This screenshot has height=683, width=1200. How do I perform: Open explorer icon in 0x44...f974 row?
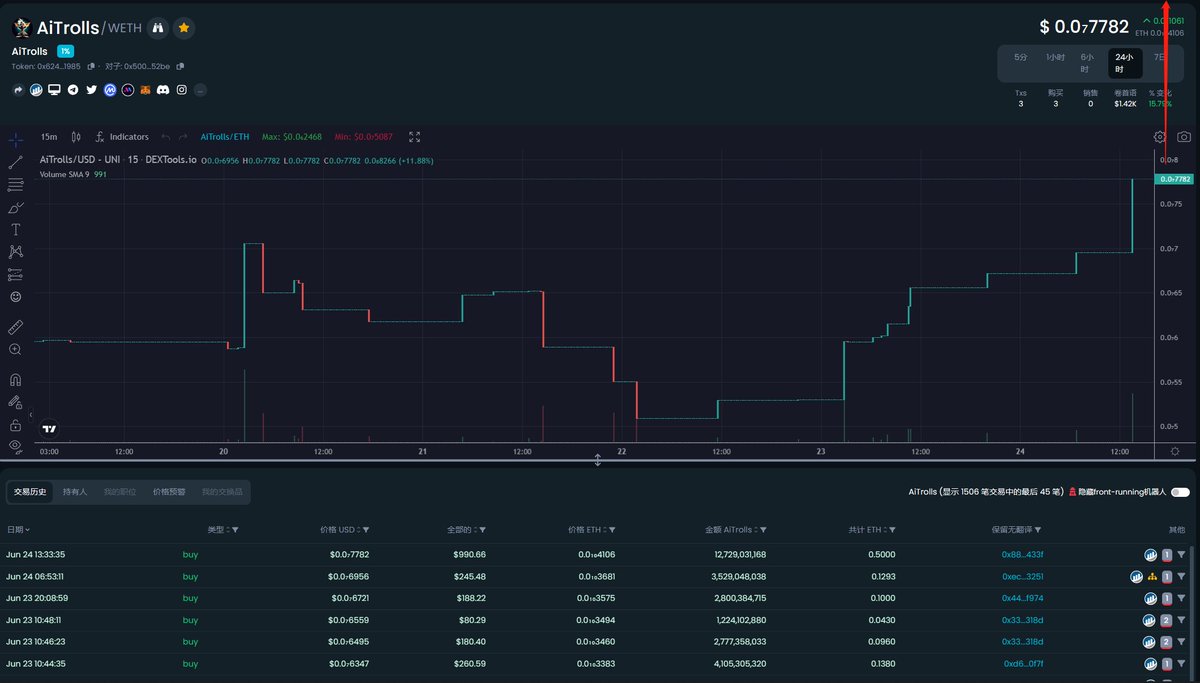coord(1150,598)
